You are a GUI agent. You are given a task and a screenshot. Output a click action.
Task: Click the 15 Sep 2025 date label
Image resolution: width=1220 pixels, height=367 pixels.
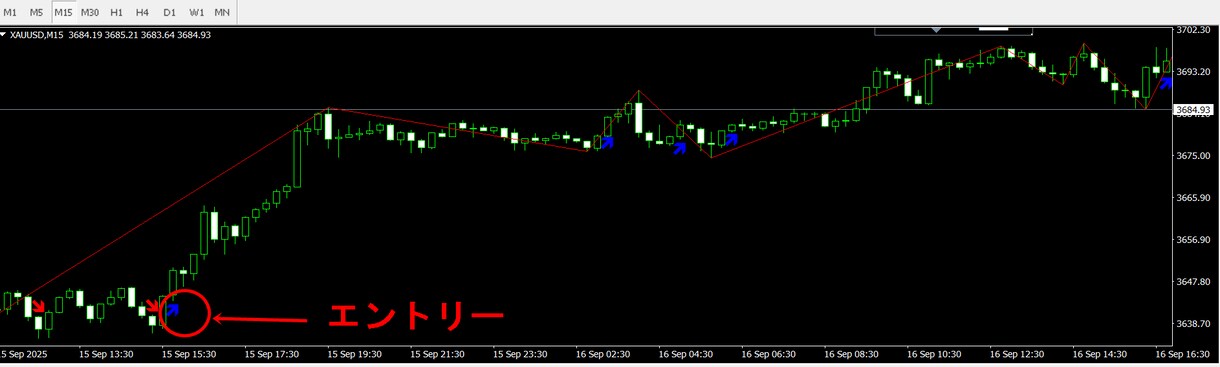click(24, 354)
